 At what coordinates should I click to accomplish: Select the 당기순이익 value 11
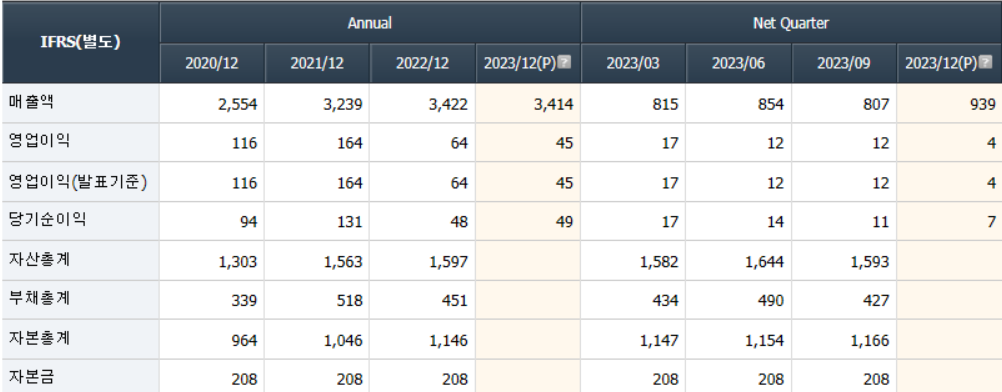click(x=881, y=222)
